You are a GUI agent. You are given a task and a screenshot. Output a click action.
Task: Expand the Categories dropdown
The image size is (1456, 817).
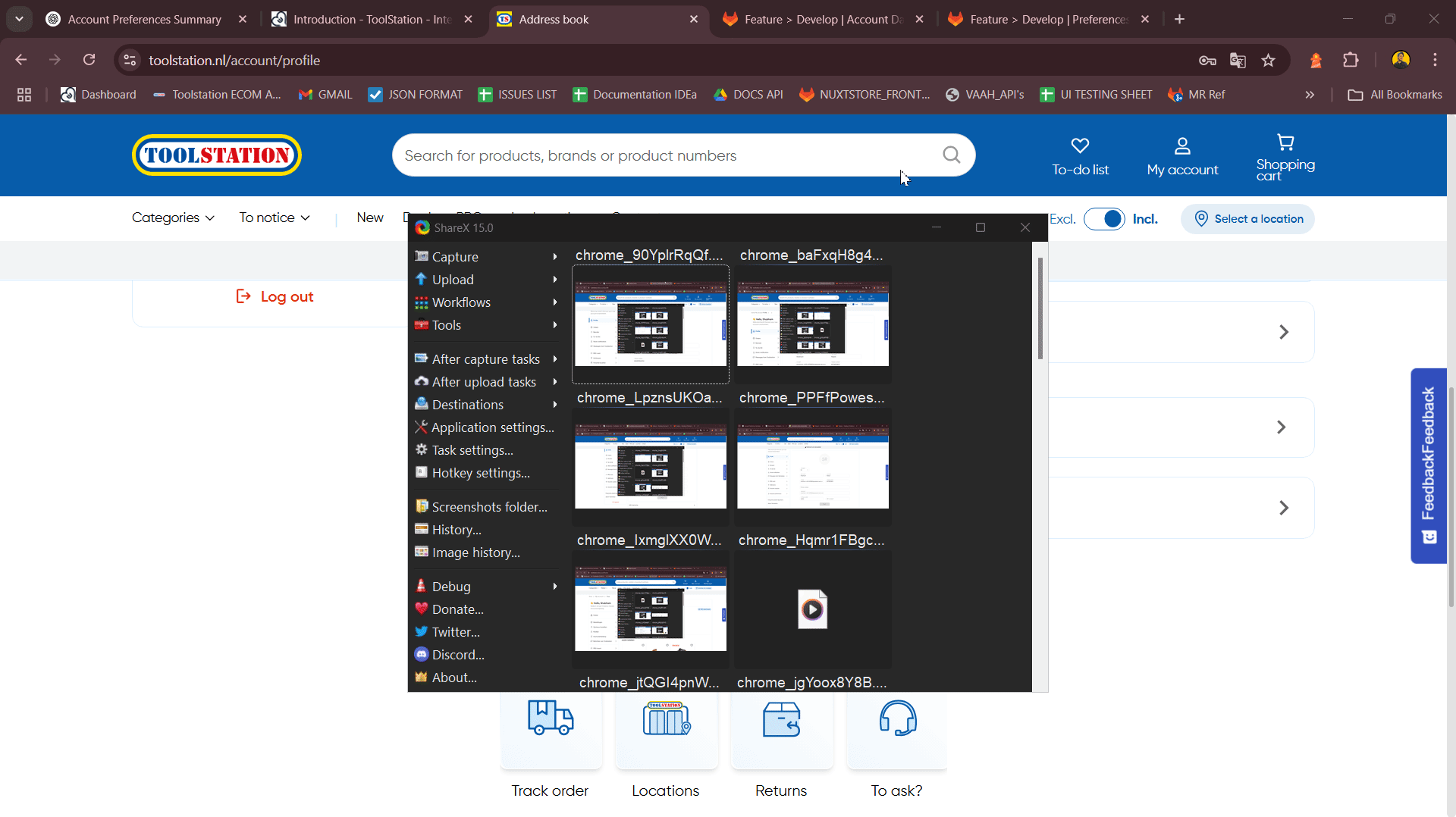tap(173, 218)
